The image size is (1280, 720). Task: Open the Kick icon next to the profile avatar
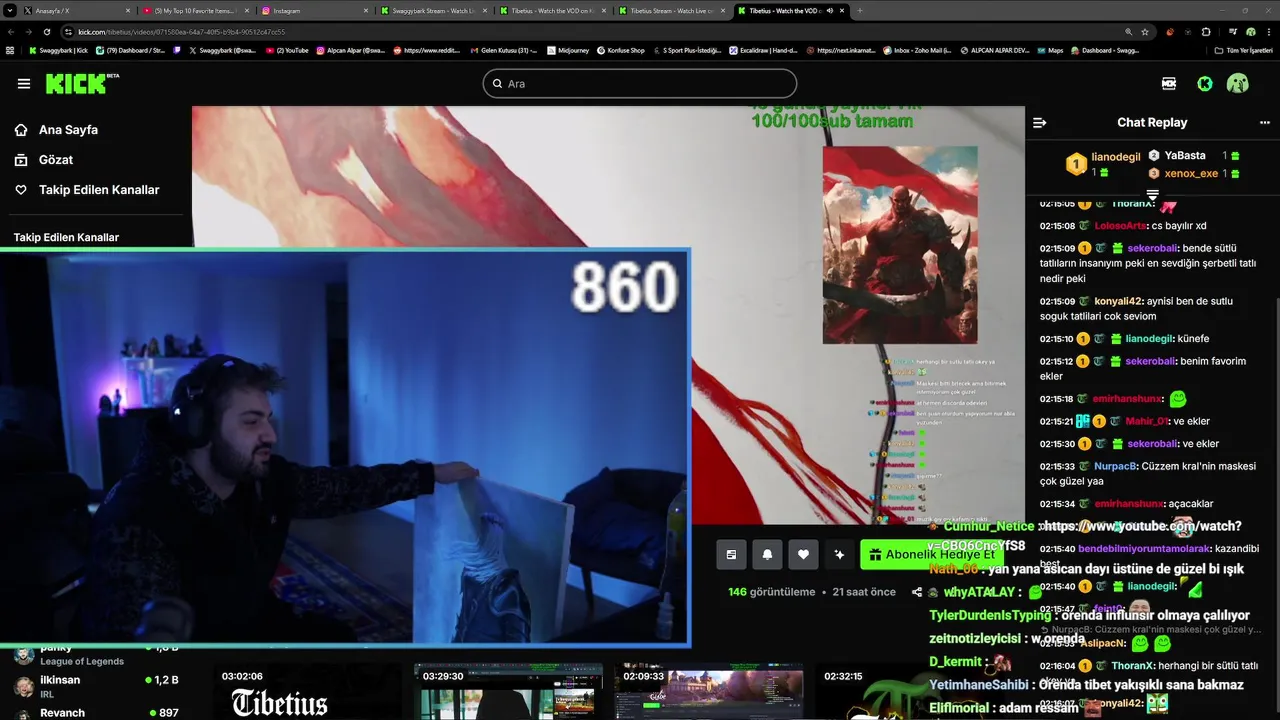point(1205,84)
